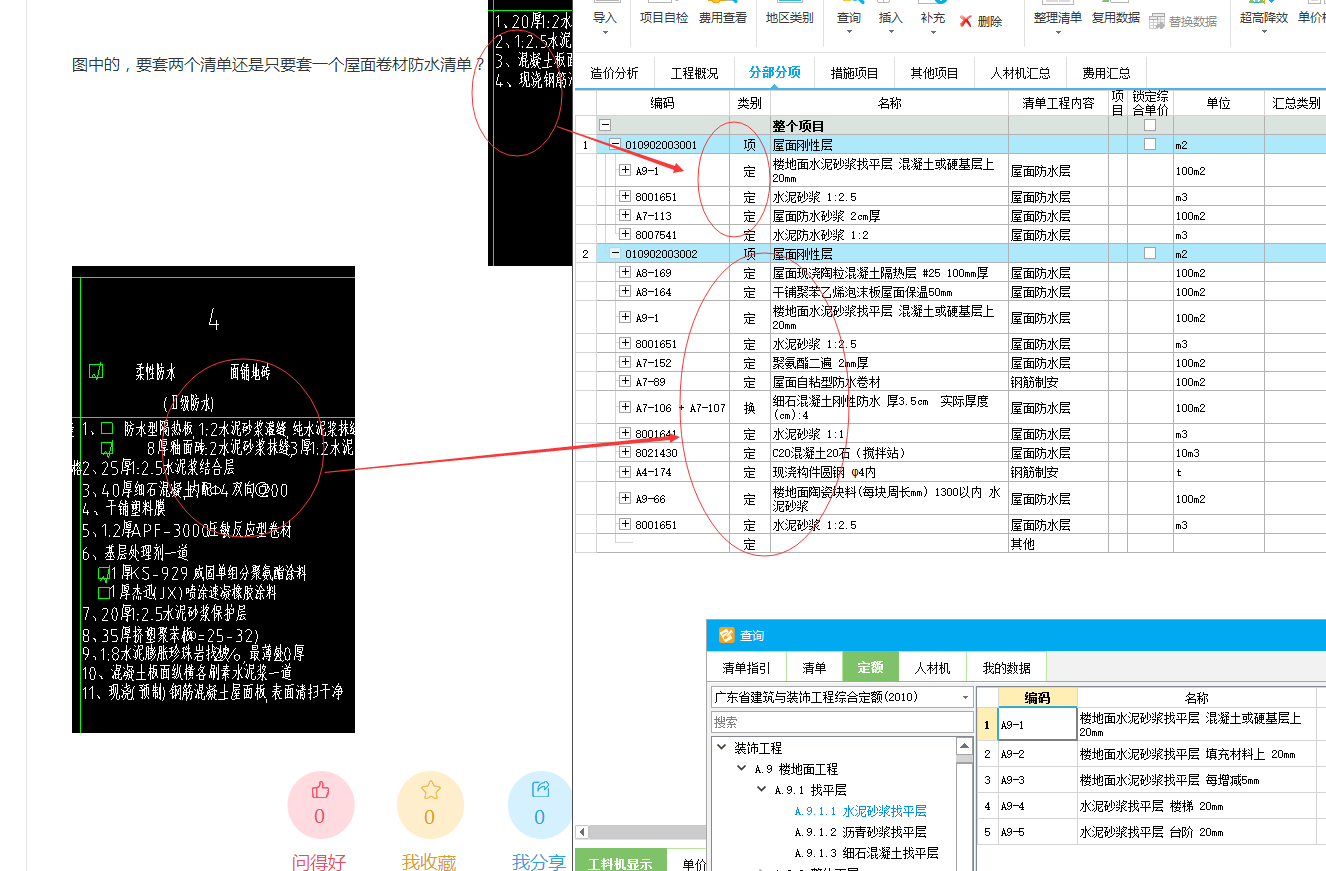Open the 工料机显示 bottom tab

[619, 862]
